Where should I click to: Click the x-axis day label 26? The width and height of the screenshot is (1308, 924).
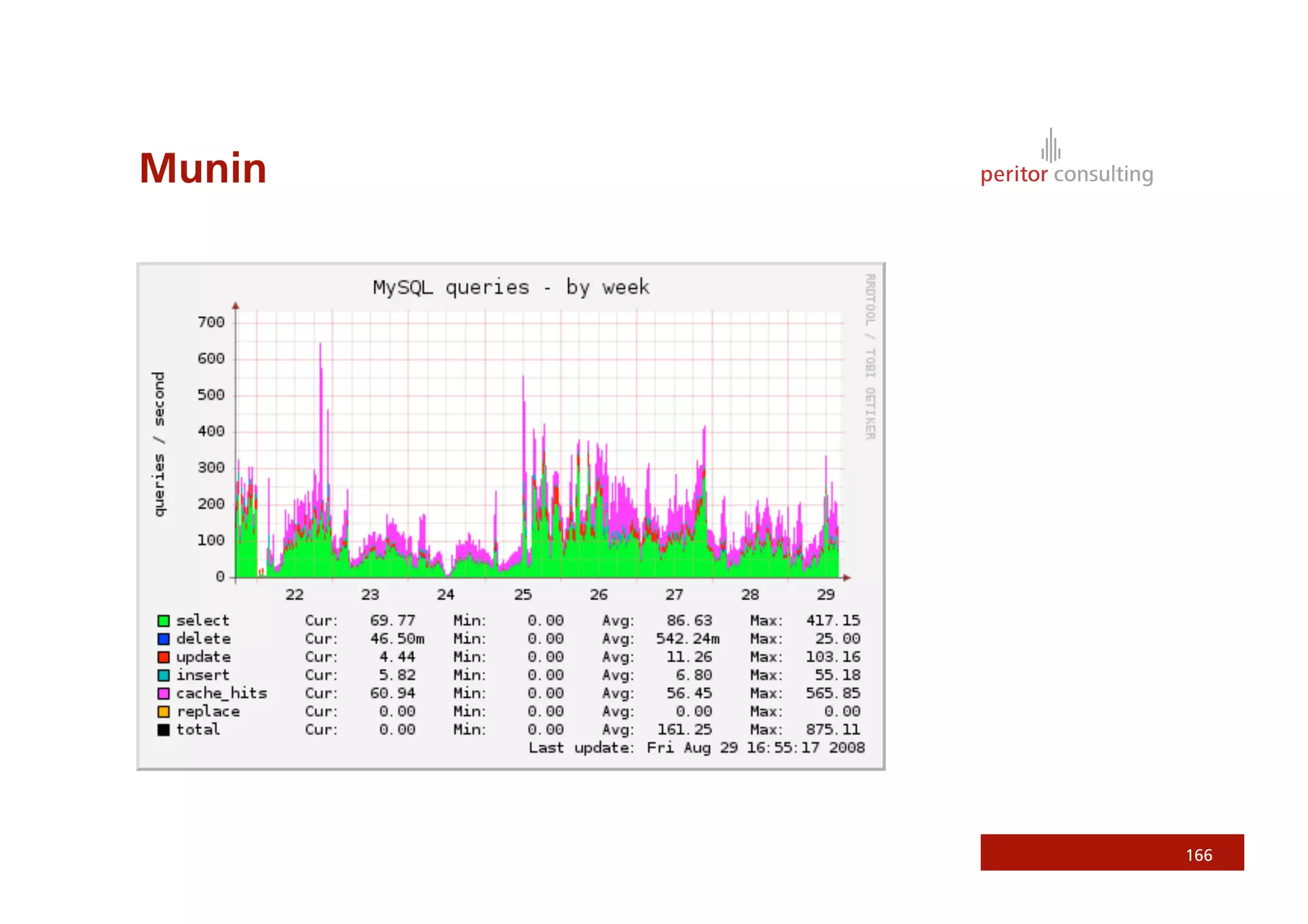point(598,595)
